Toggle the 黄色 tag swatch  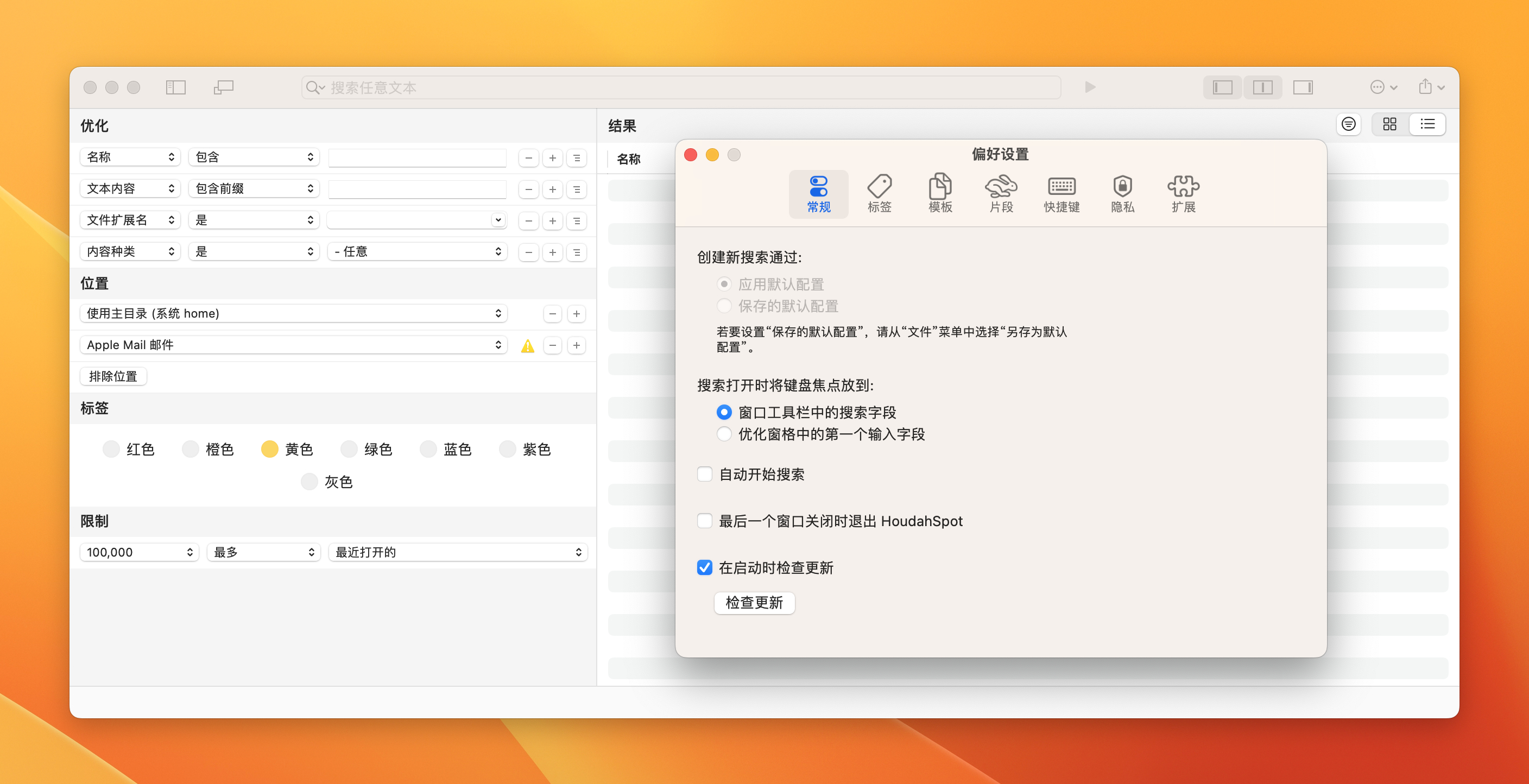269,449
